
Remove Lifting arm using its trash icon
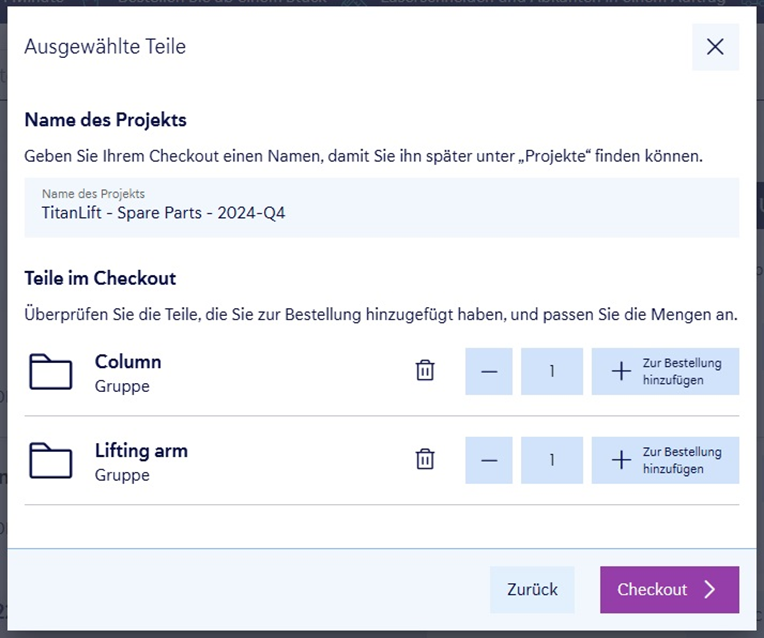click(425, 460)
